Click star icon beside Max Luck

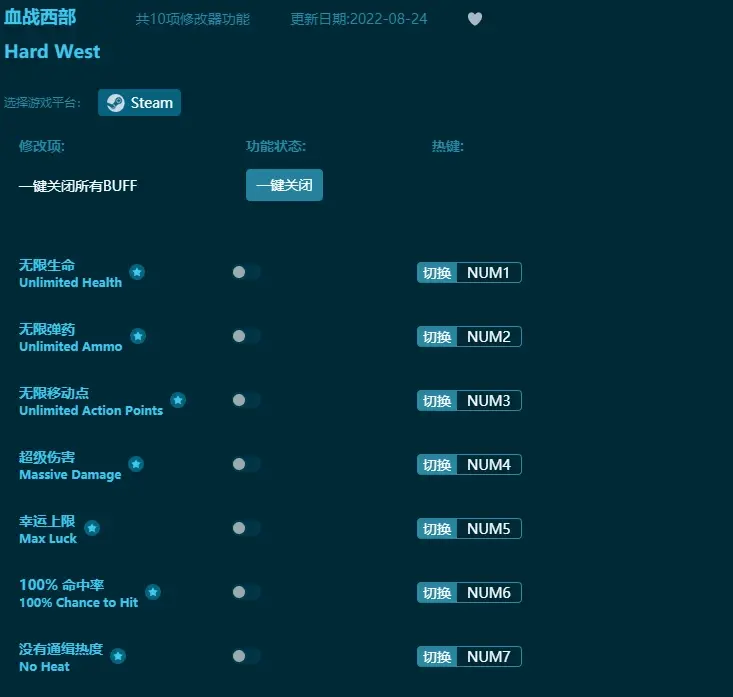point(92,528)
